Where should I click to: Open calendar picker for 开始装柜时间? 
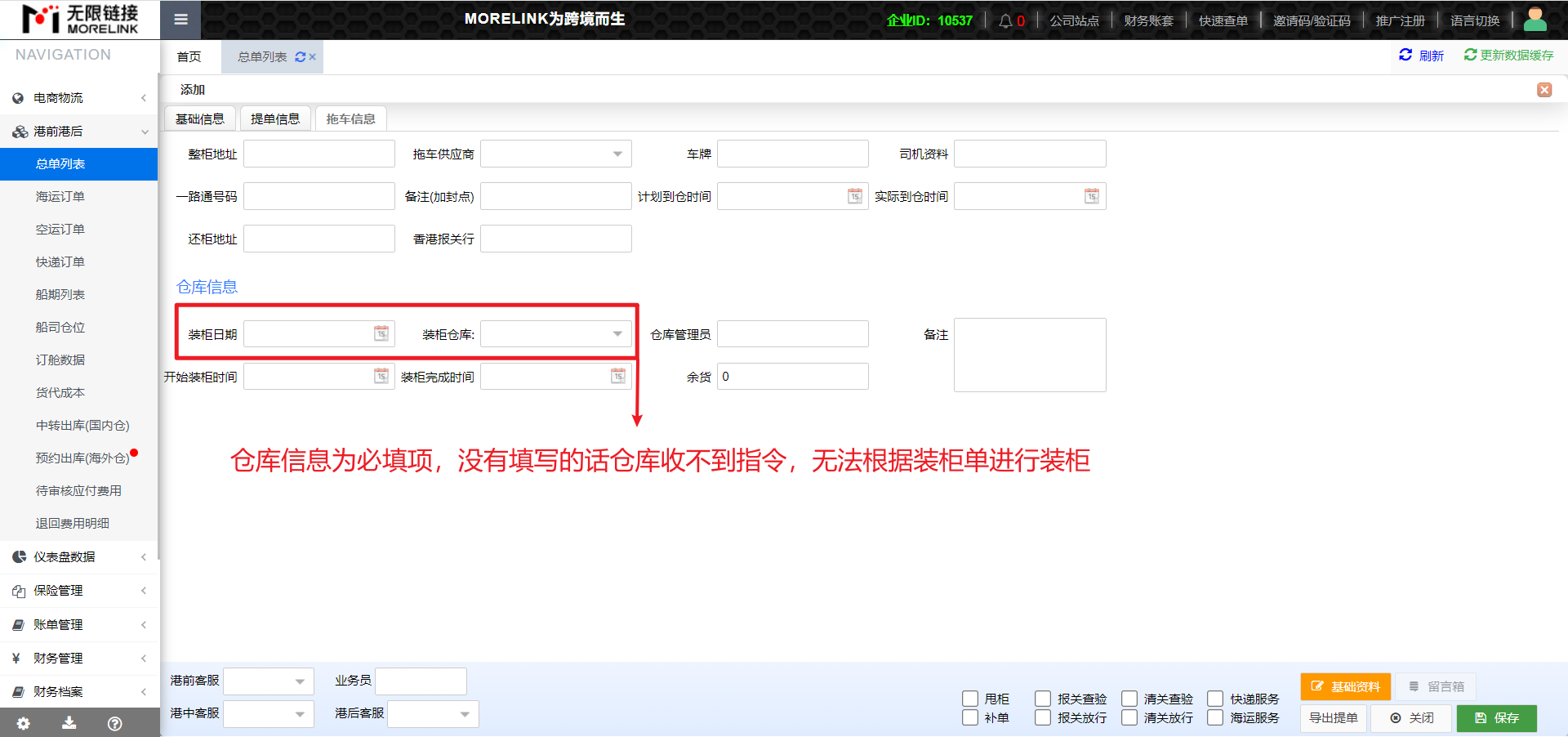click(x=381, y=376)
